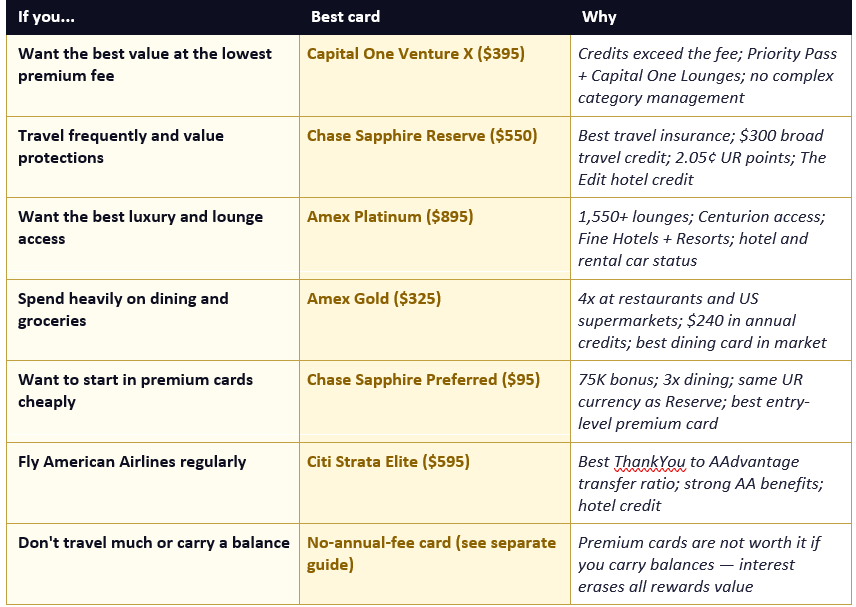
Task: Click the "Want the best luxury and lounge access" cell
Action: pyautogui.click(x=153, y=239)
